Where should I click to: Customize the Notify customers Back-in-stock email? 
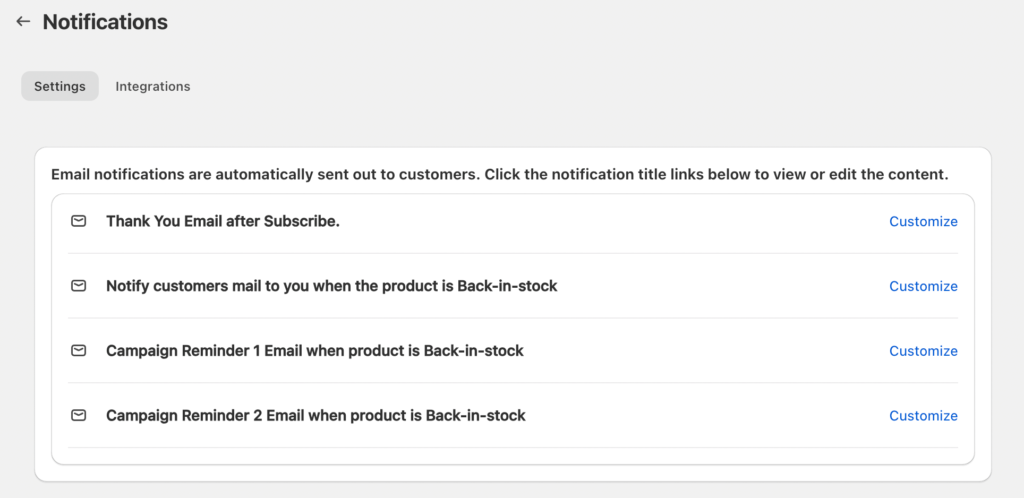[923, 286]
